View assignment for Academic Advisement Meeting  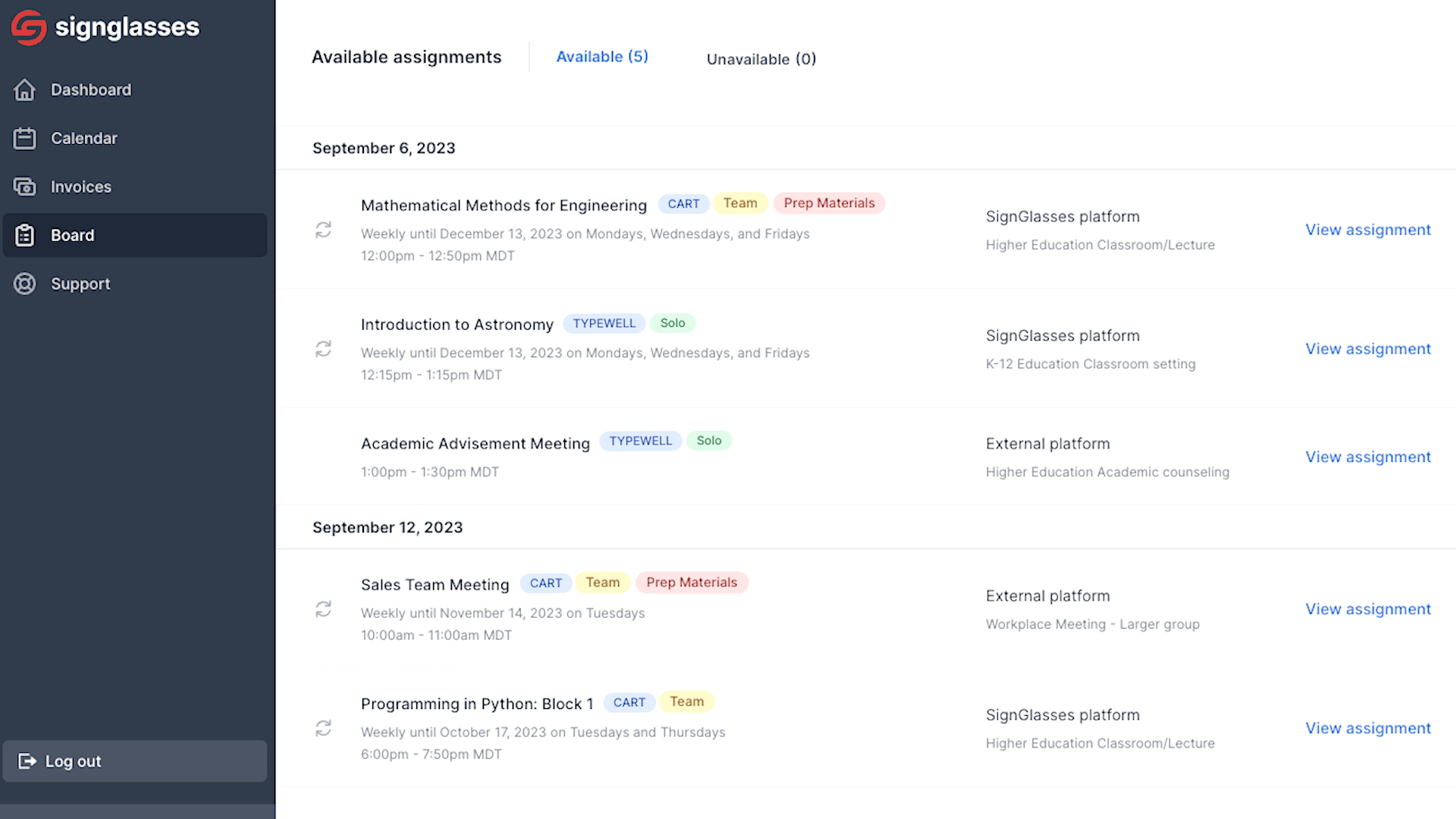1368,457
